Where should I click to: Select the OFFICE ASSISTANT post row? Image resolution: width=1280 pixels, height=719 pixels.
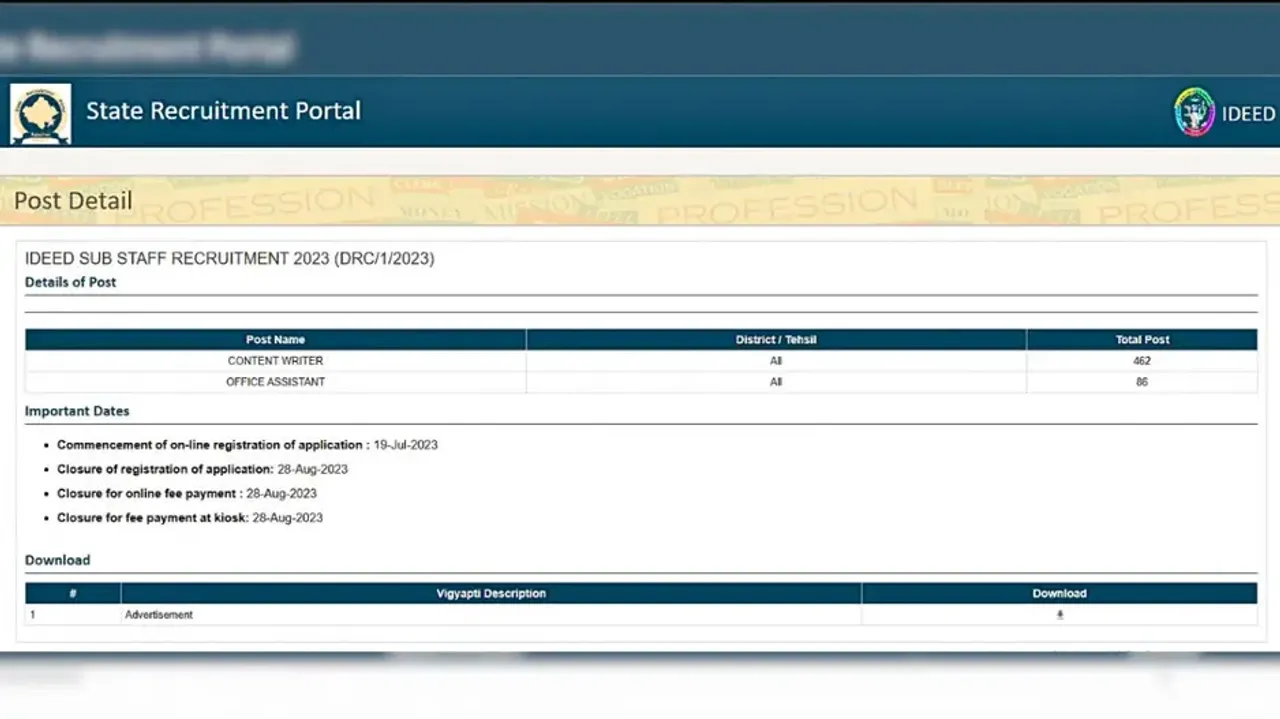coord(275,382)
